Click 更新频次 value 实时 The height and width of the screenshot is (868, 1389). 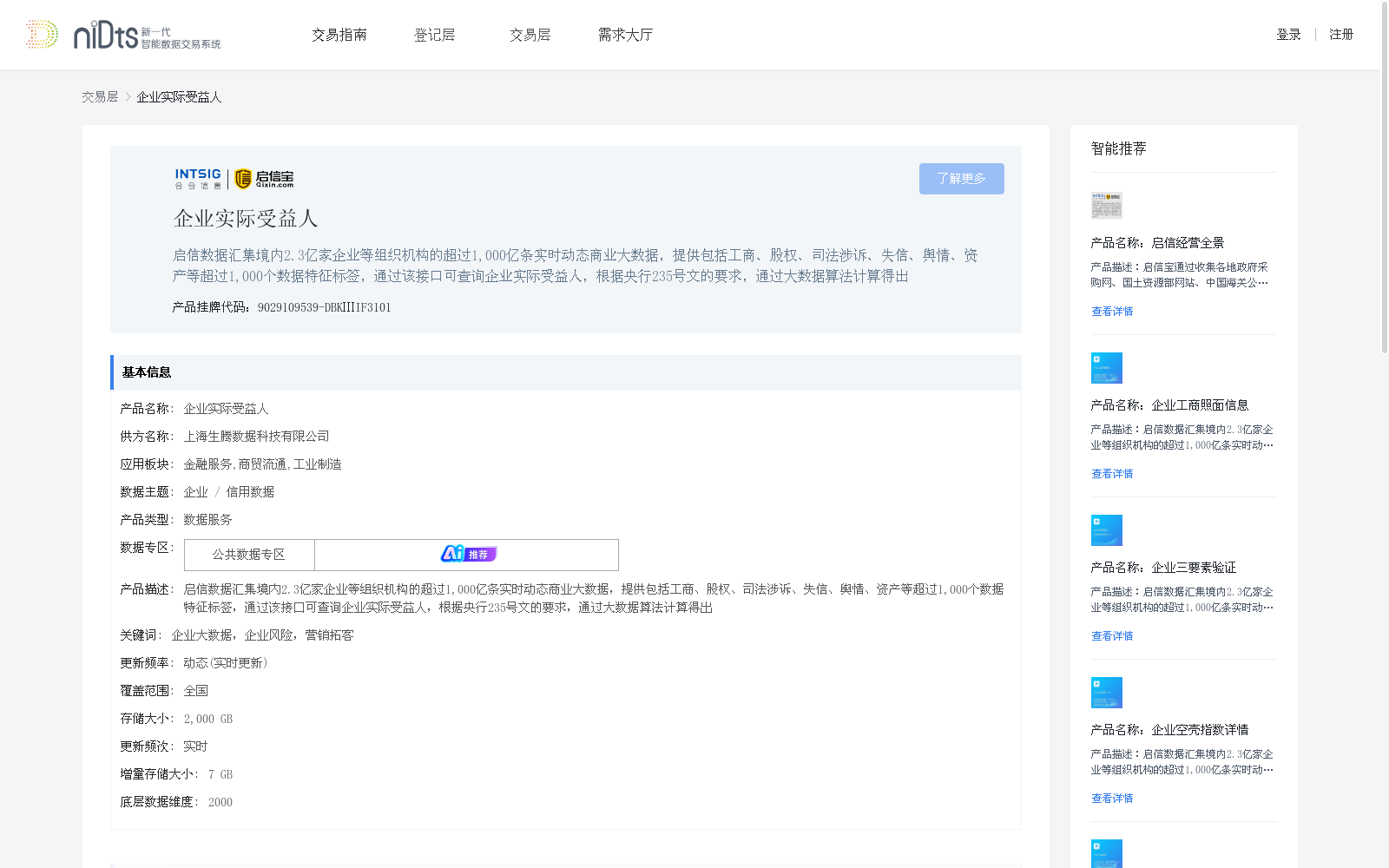tap(195, 746)
